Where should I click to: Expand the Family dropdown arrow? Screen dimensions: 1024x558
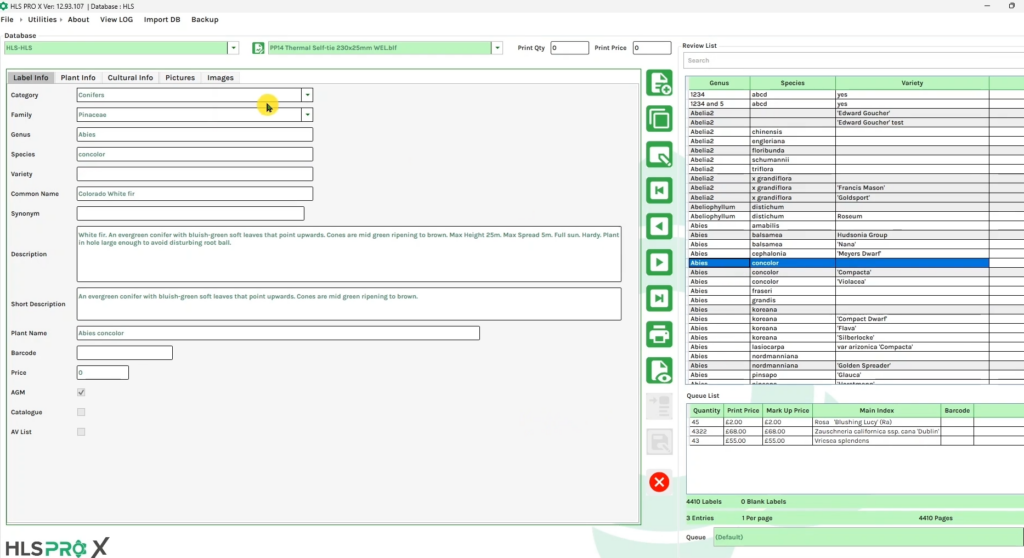coord(307,114)
